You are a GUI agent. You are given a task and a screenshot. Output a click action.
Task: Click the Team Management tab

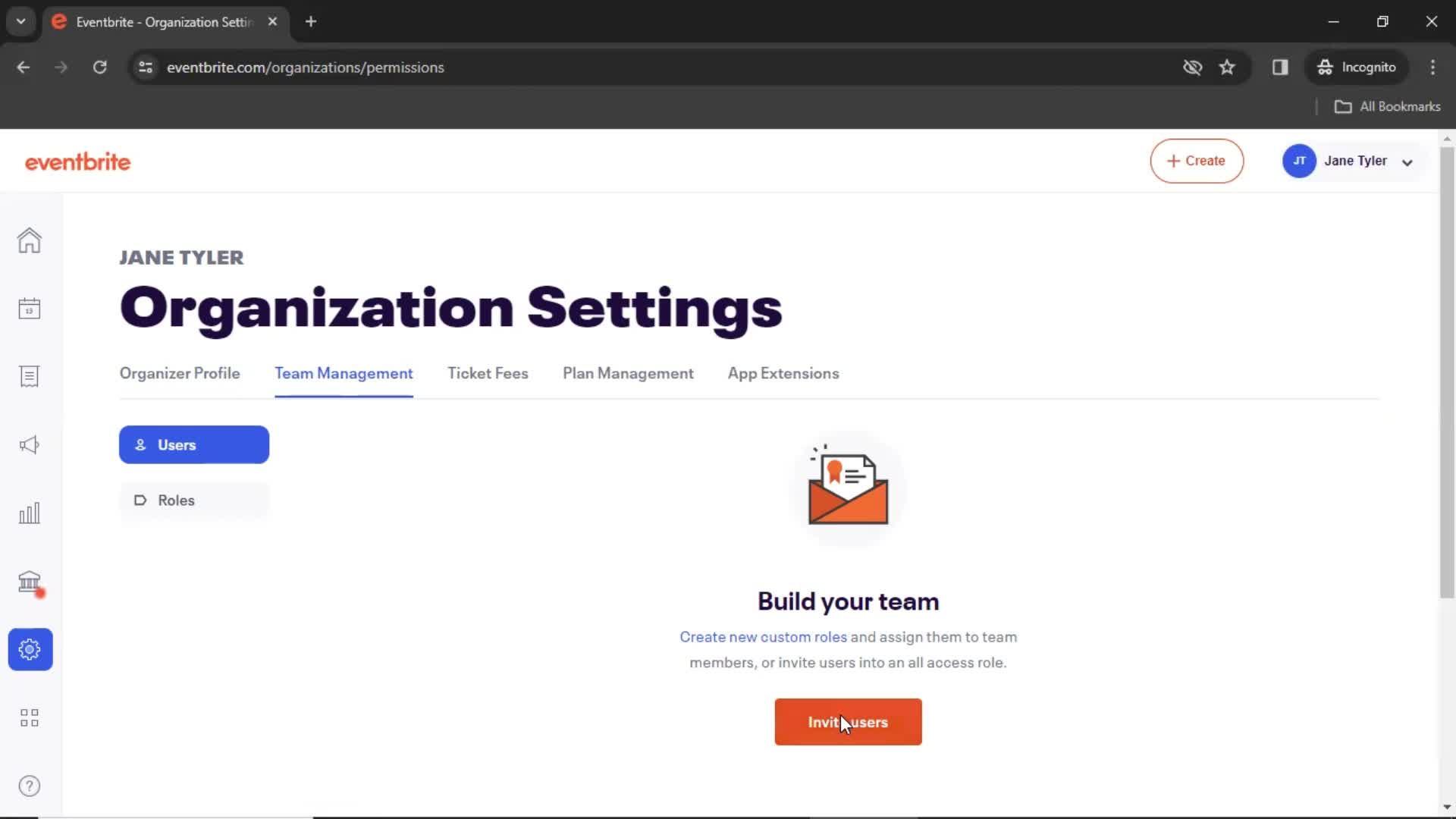click(x=344, y=373)
